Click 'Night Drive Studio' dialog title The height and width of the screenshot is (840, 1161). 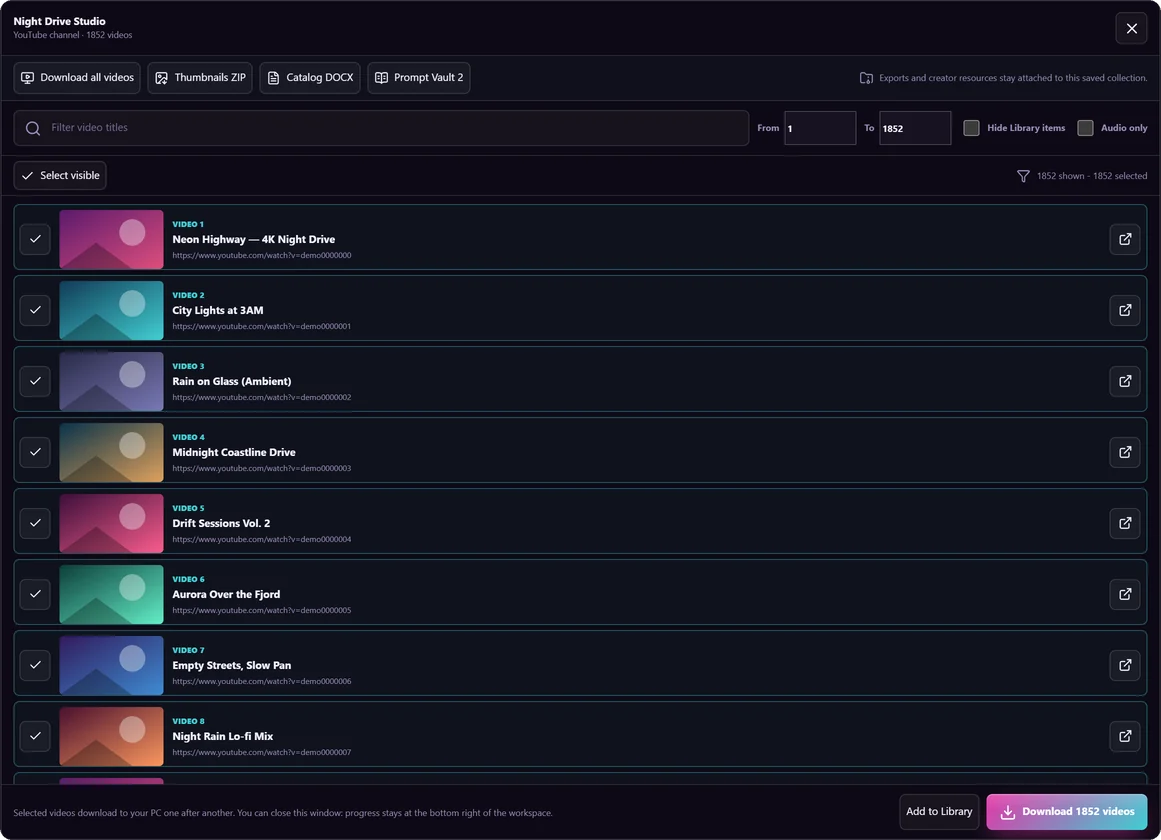coord(59,21)
